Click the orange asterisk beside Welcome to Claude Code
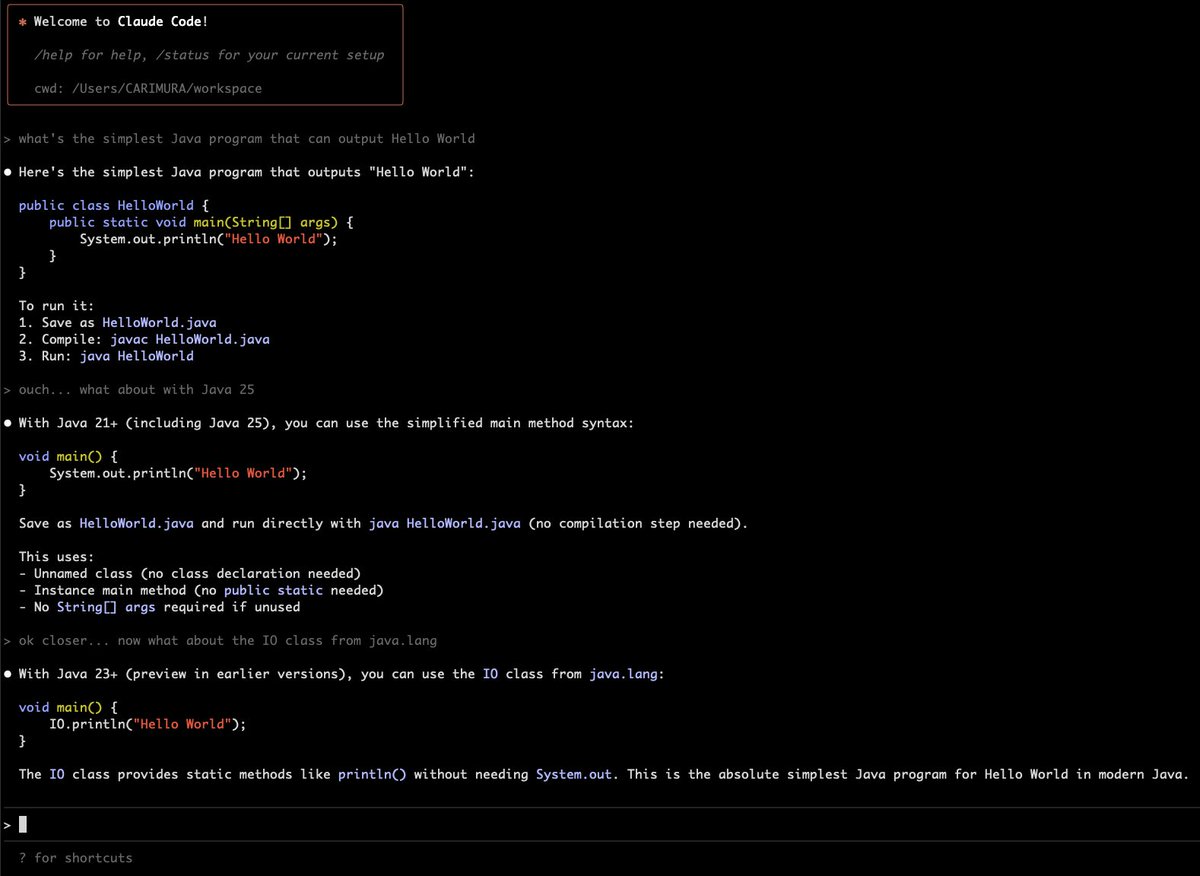Viewport: 1200px width, 876px height. point(22,22)
